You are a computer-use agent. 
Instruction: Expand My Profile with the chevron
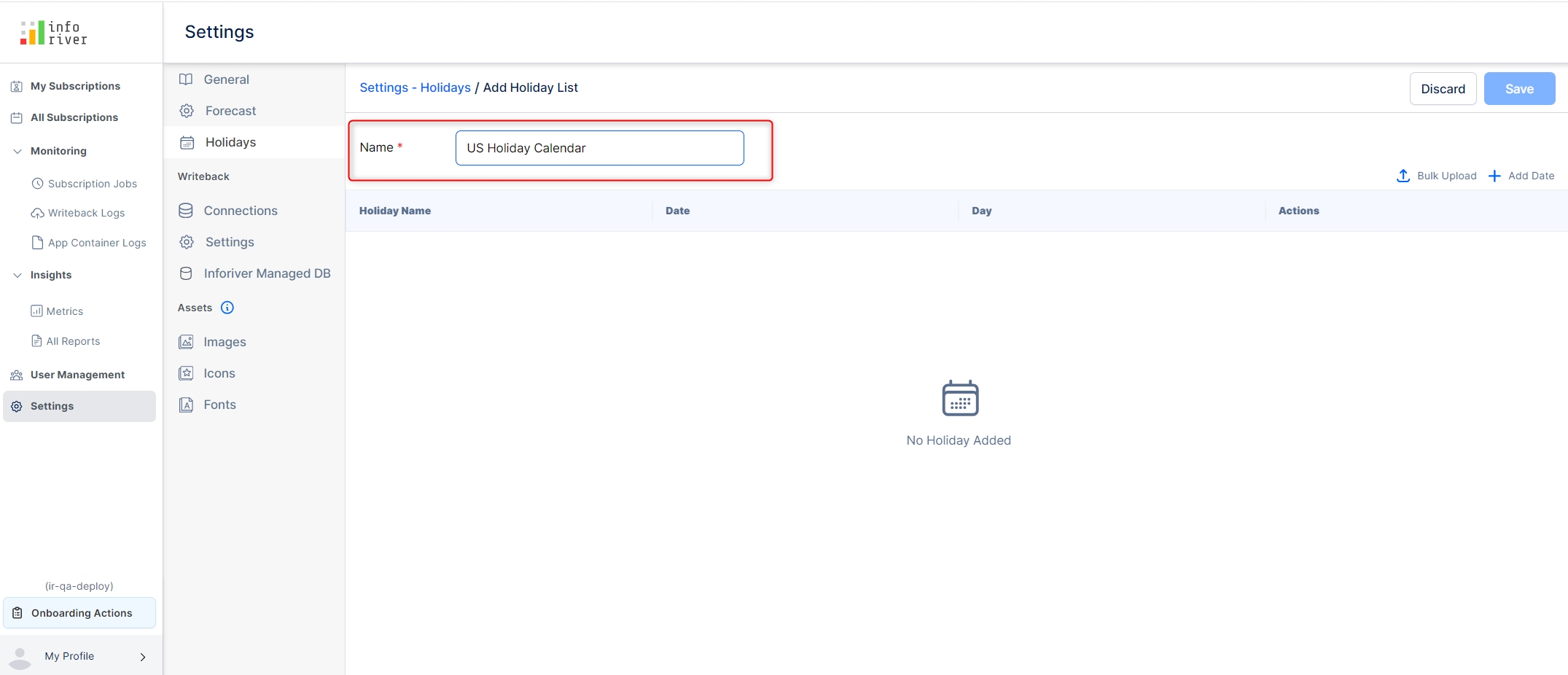tap(143, 657)
